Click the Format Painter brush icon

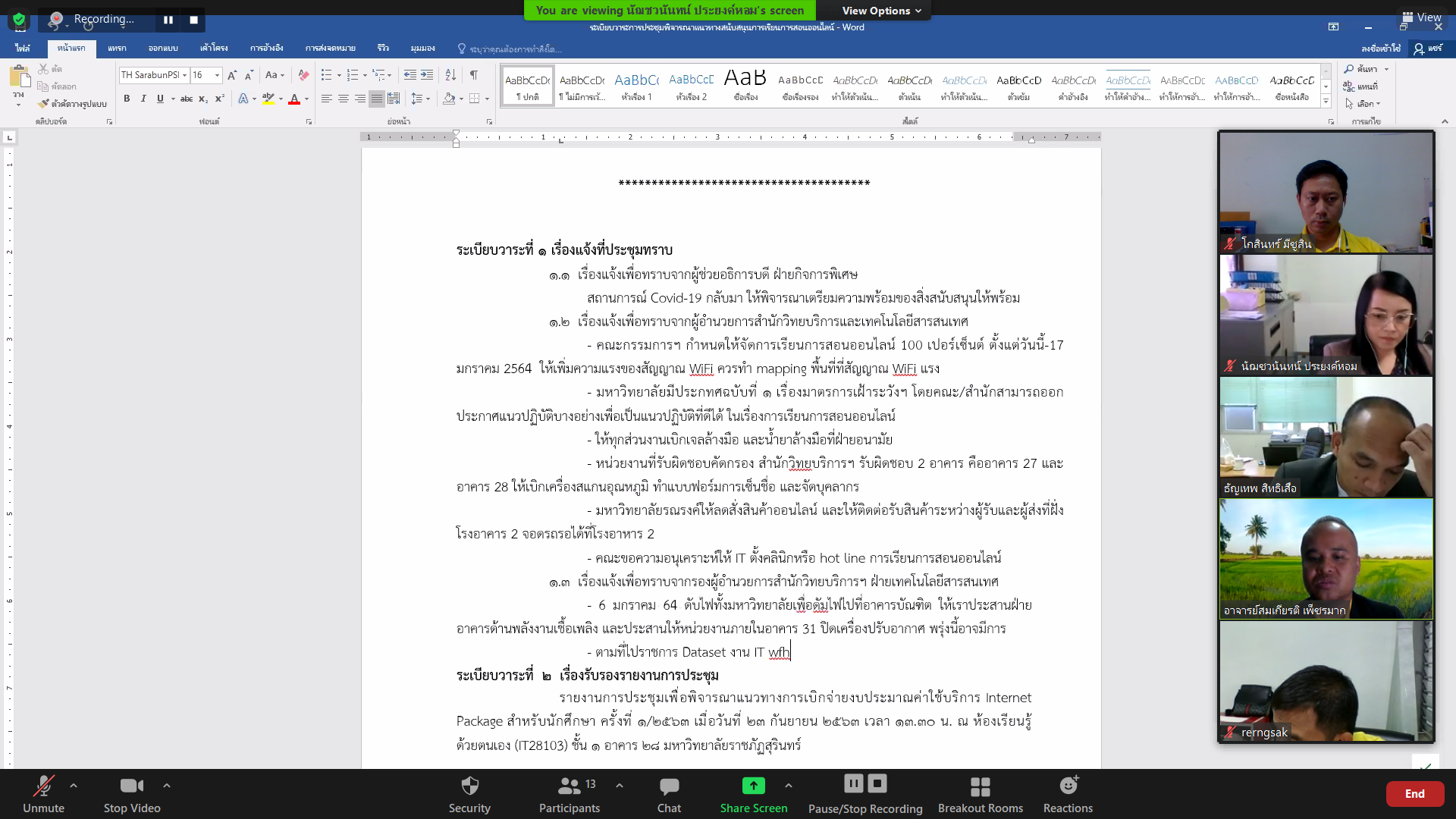pos(44,104)
